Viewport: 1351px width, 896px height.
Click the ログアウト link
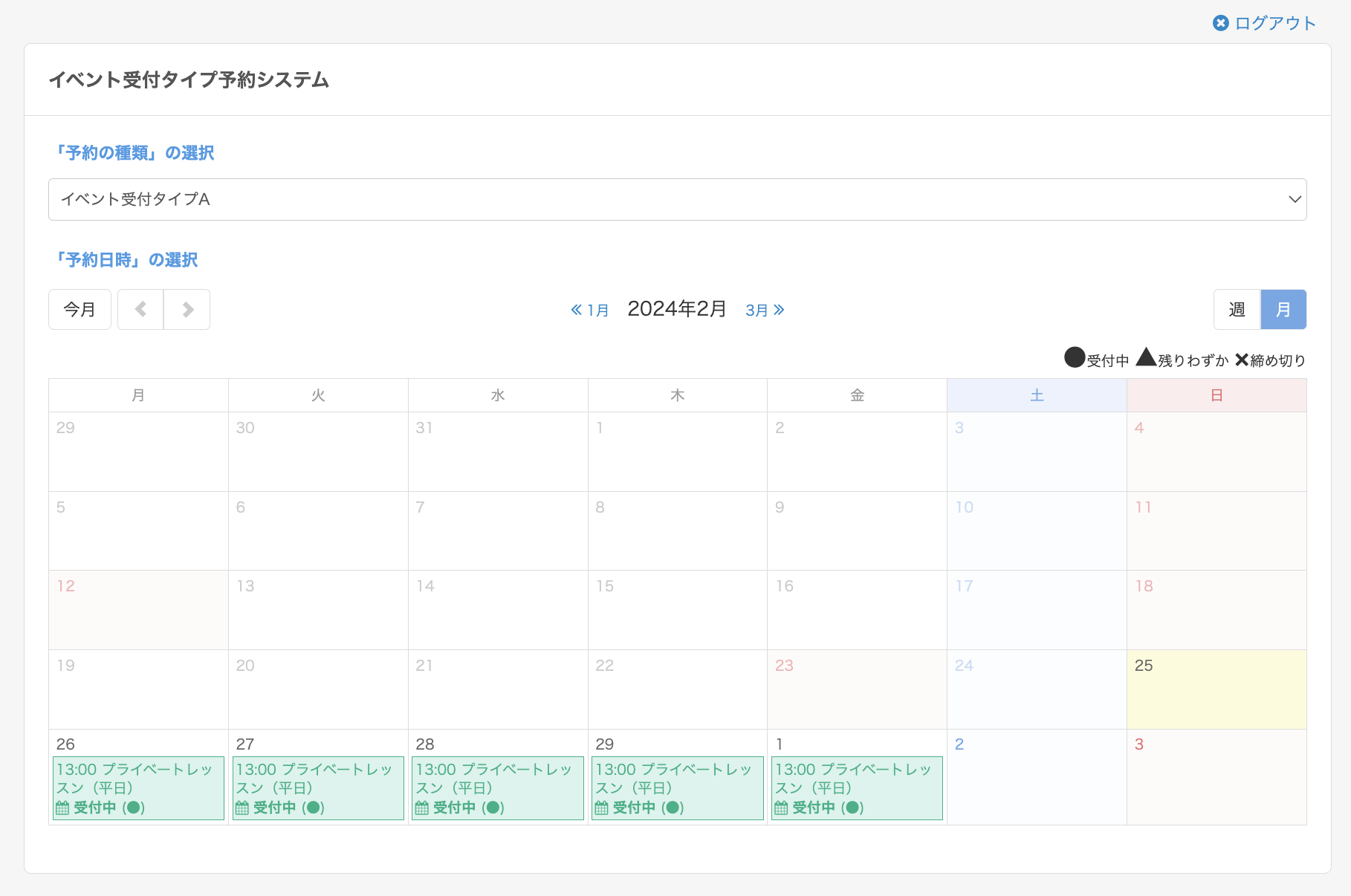(x=1274, y=23)
